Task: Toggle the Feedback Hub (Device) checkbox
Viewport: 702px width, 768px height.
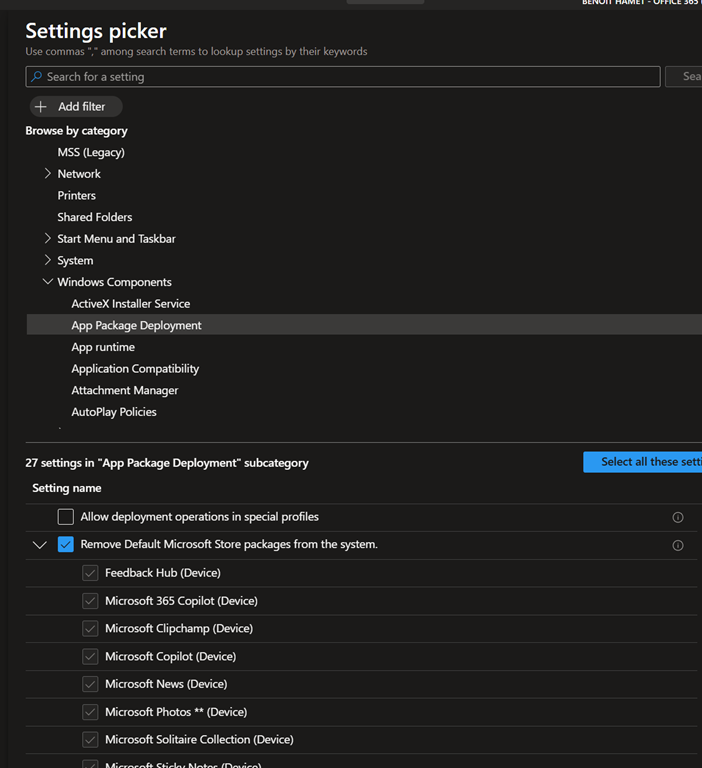Action: [x=90, y=573]
